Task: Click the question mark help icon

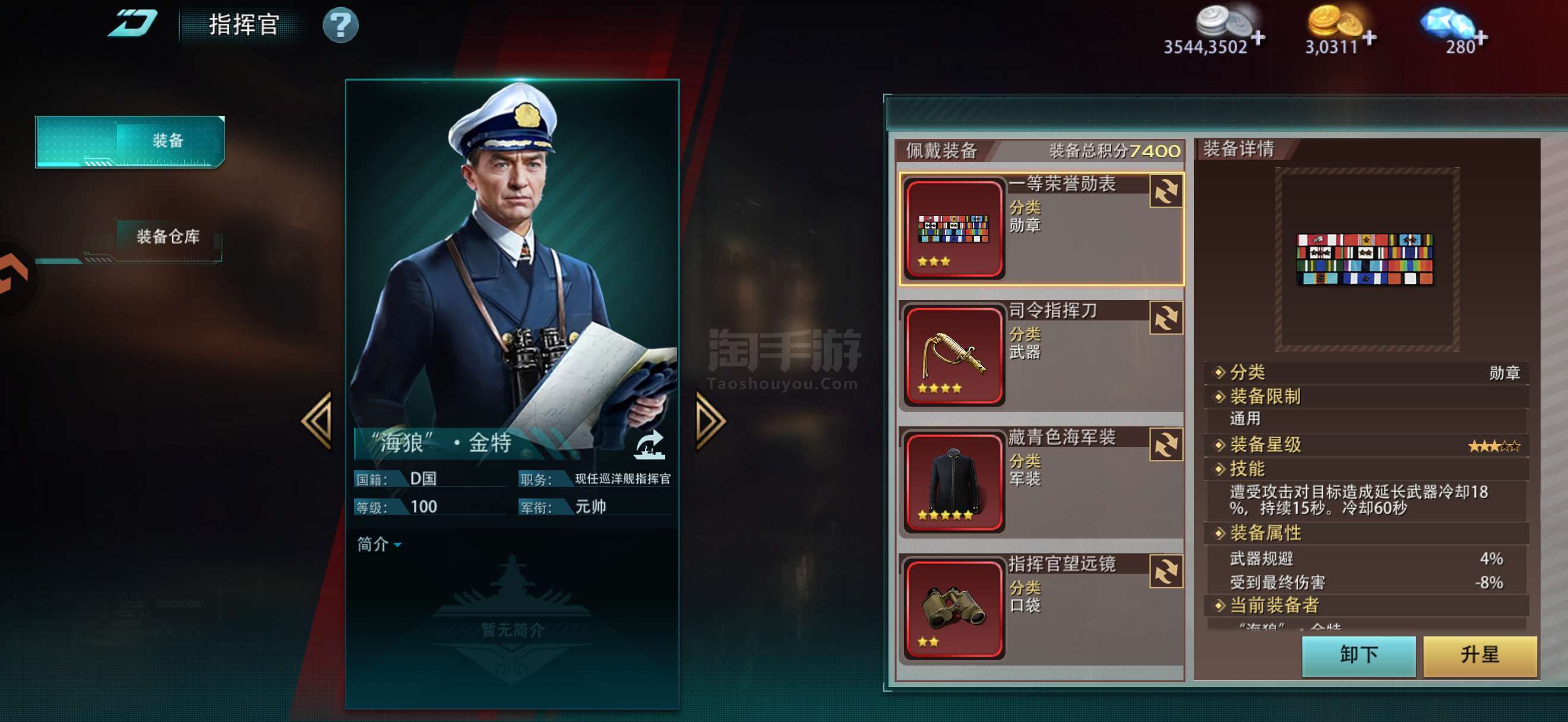Action: [340, 25]
